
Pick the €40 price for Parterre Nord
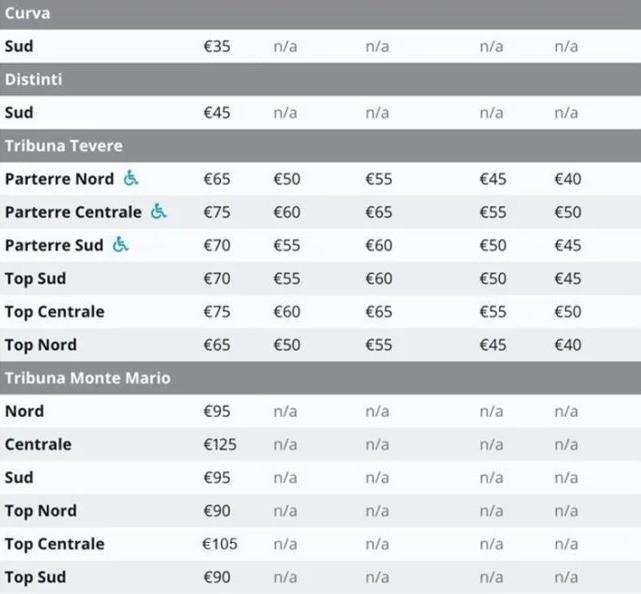[x=568, y=179]
